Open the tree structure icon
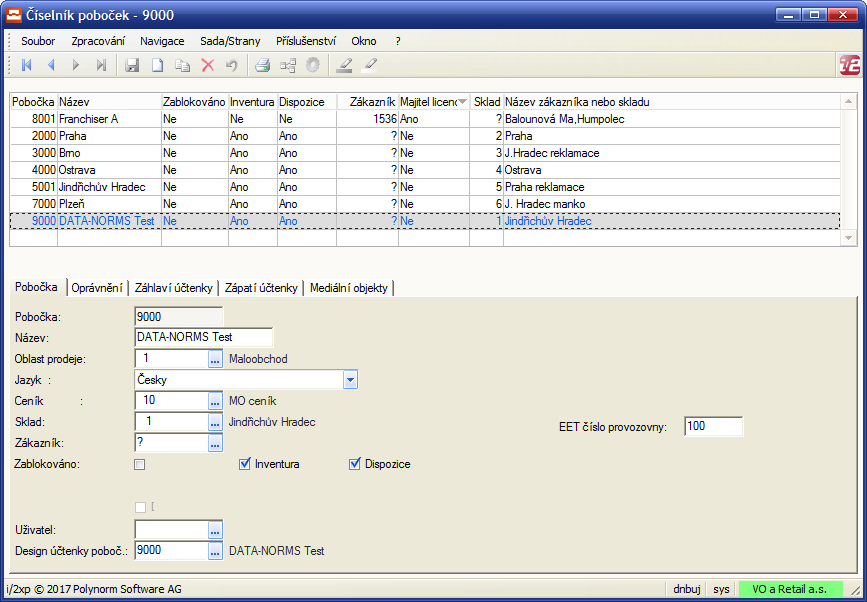Viewport: 867px width, 602px height. click(x=288, y=65)
